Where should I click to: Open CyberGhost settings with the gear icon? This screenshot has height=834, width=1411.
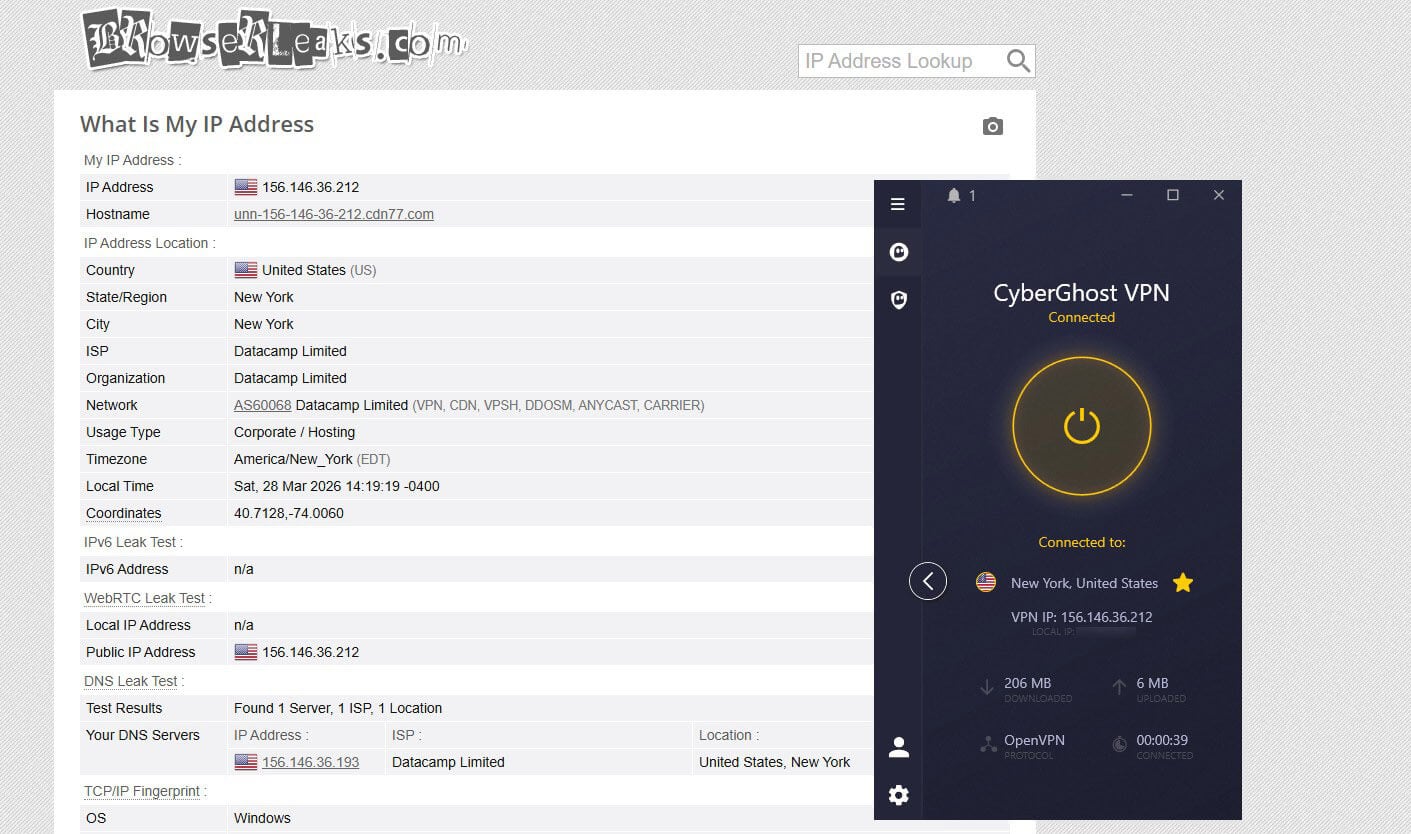click(x=897, y=794)
